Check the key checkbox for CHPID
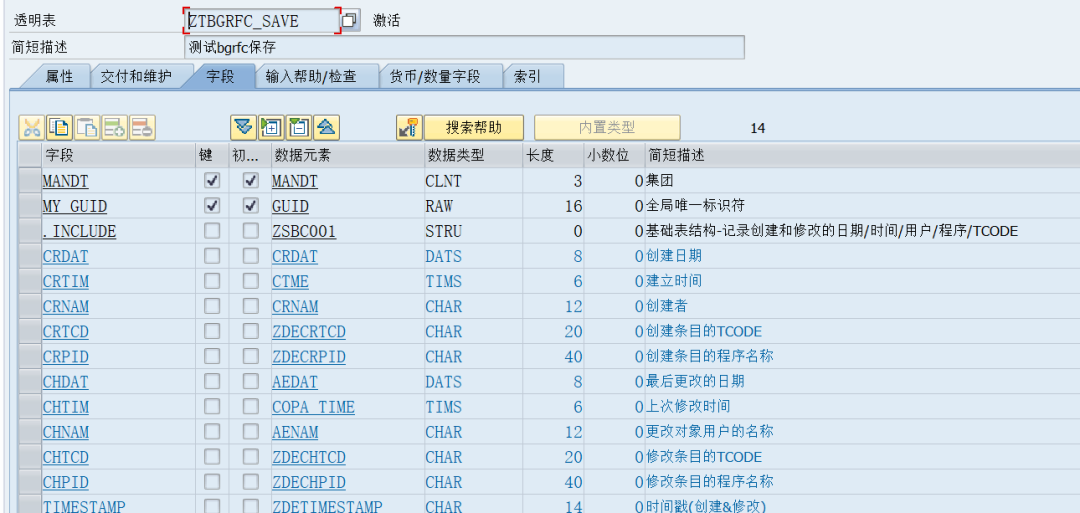1080x513 pixels. click(212, 481)
